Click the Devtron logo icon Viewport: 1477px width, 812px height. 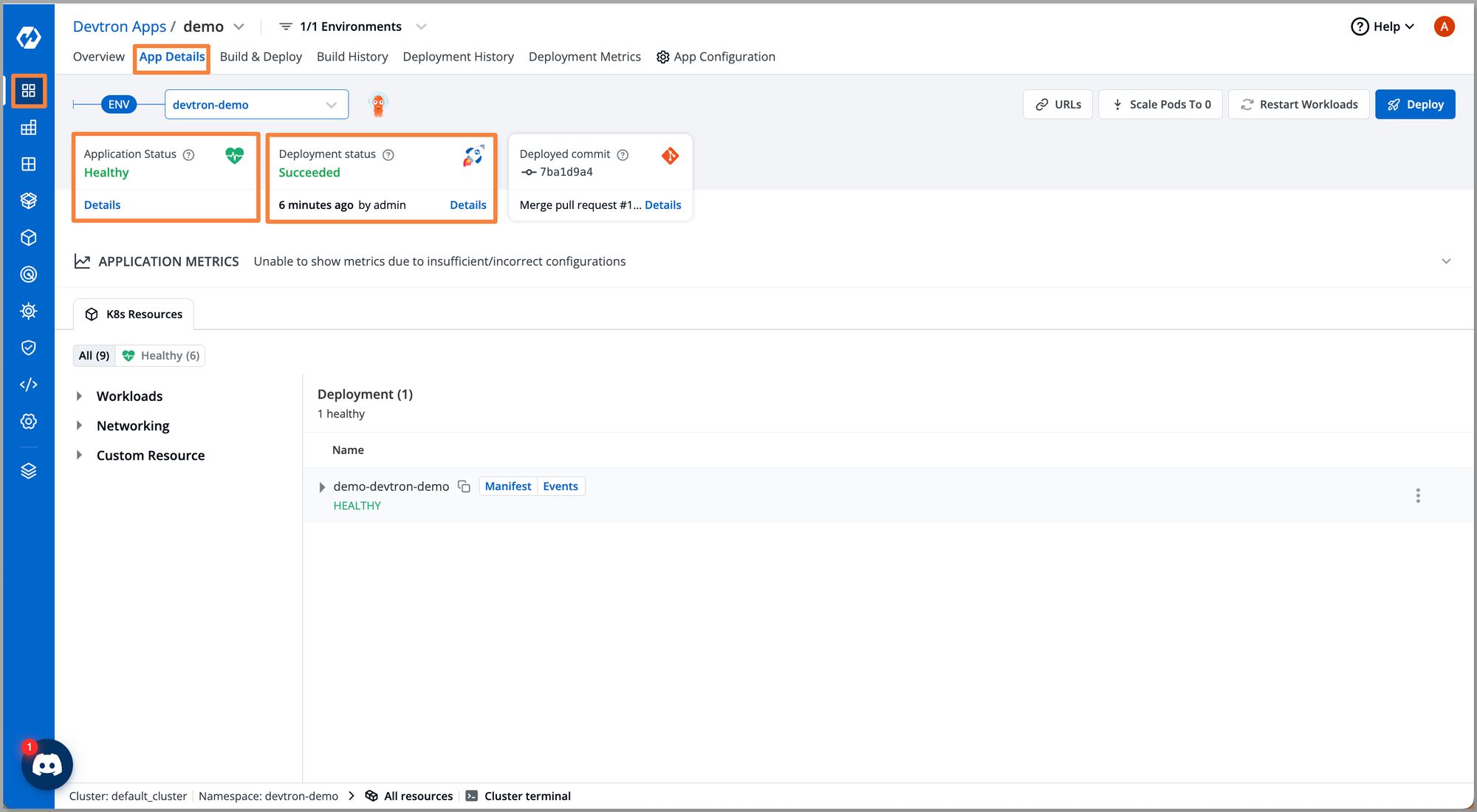(29, 37)
